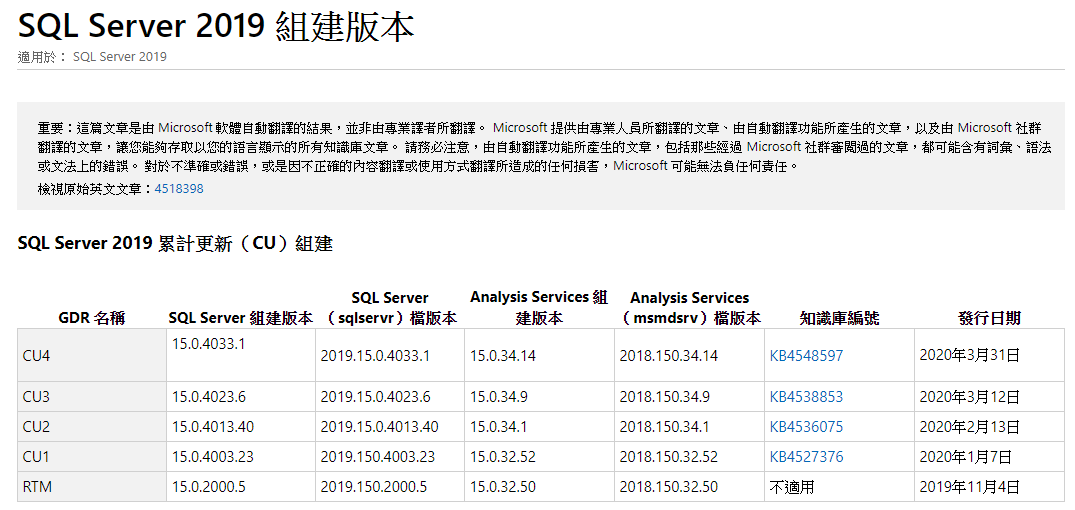Select the 2018.150.34.14 msmdsrv file version cell
Screen dimensions: 1075x510
tap(668, 356)
